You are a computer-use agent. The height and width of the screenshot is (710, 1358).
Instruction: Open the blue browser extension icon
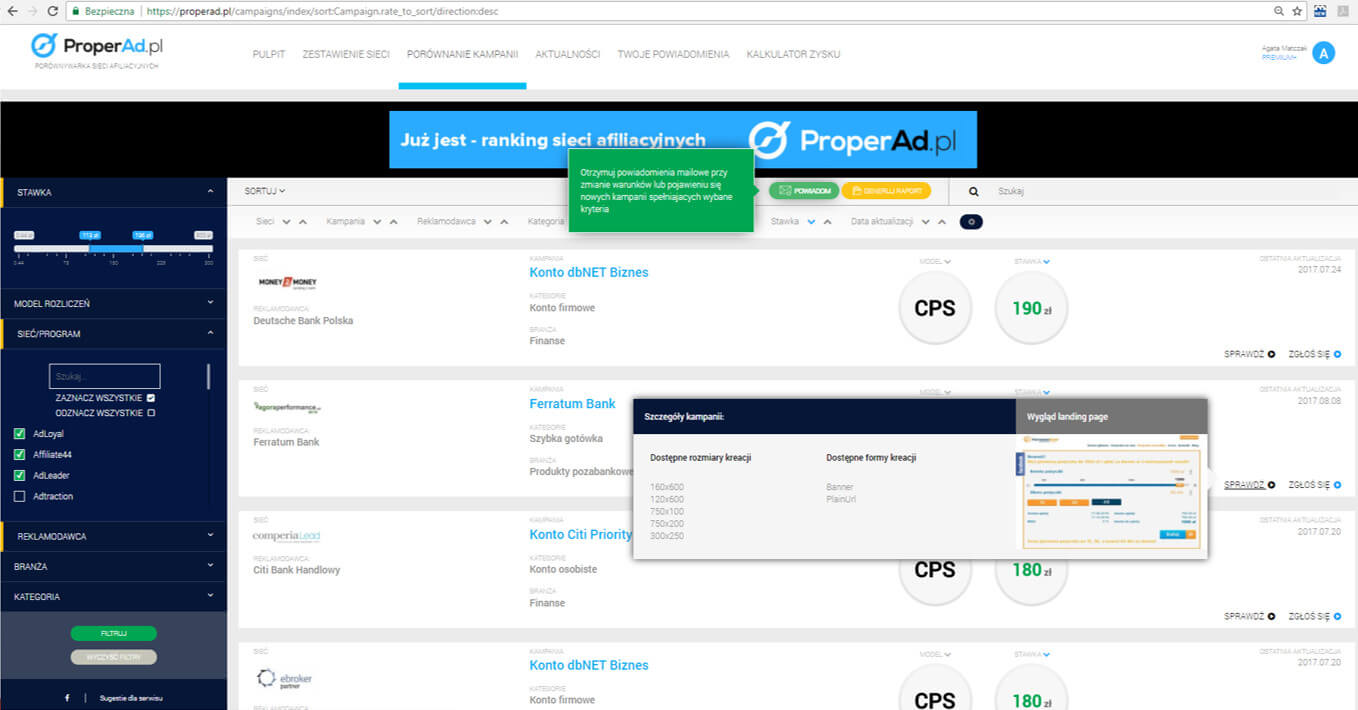tap(1320, 11)
